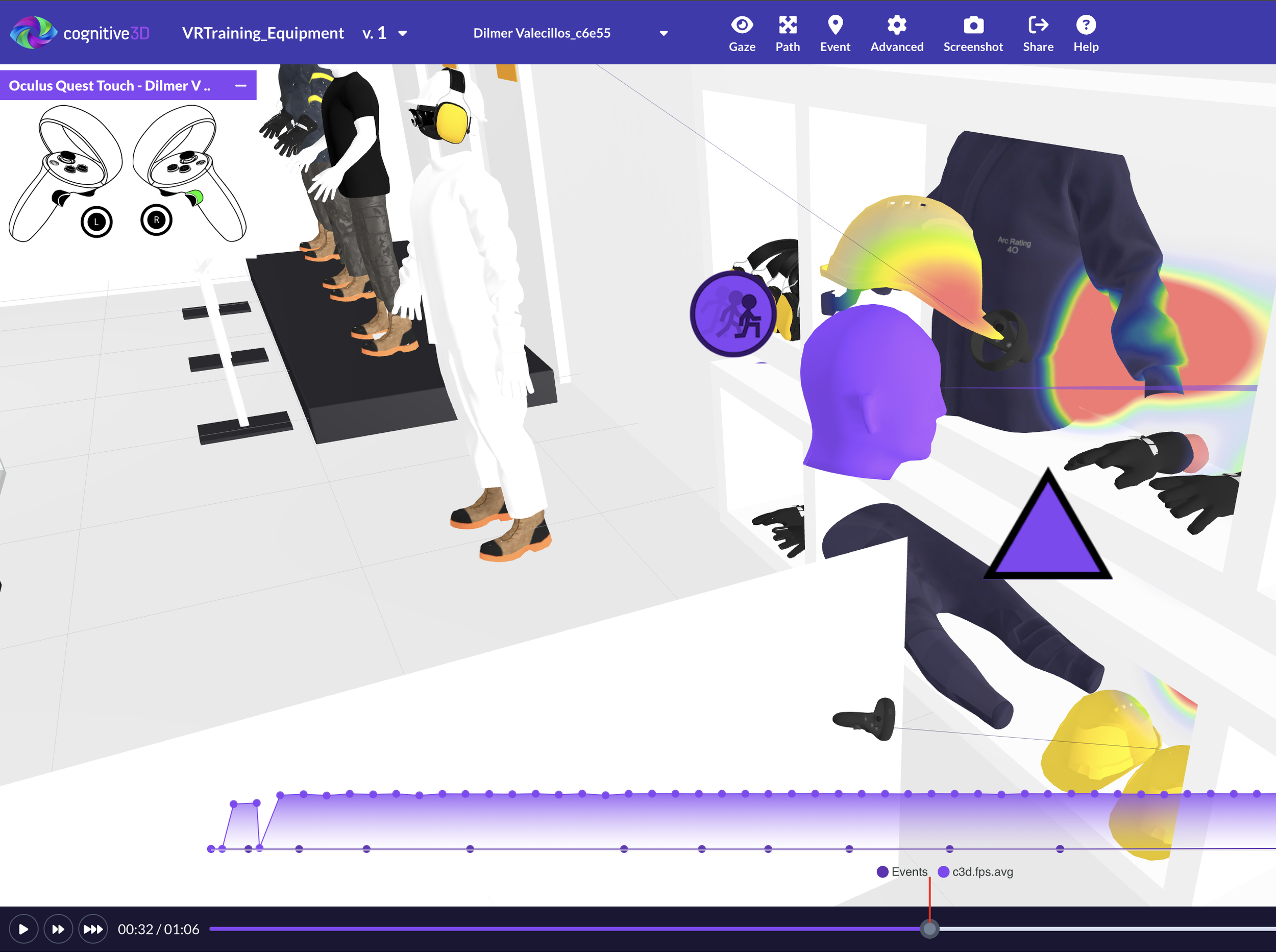Click the VRTraining_Equipment scene name
The image size is (1276, 952).
pyautogui.click(x=263, y=33)
